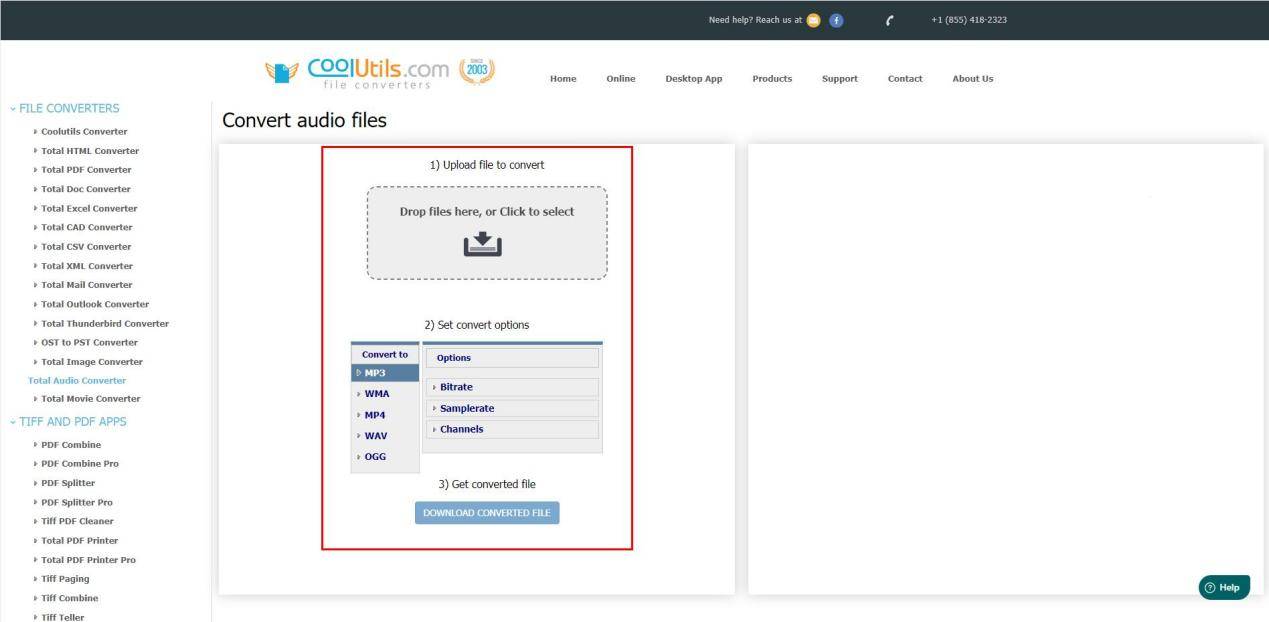Open the Support menu item
Screen dimensions: 1269x622
click(x=840, y=79)
